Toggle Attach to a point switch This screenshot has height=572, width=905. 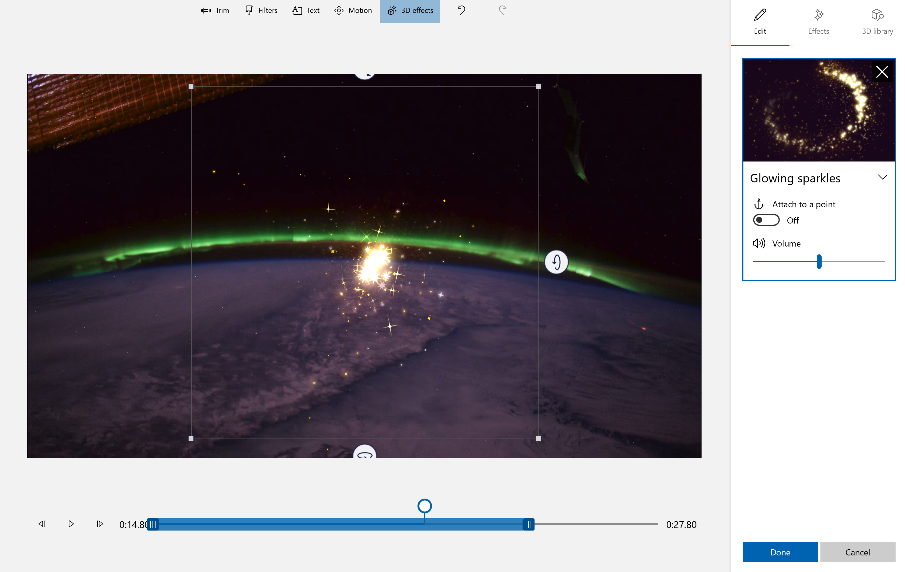766,220
